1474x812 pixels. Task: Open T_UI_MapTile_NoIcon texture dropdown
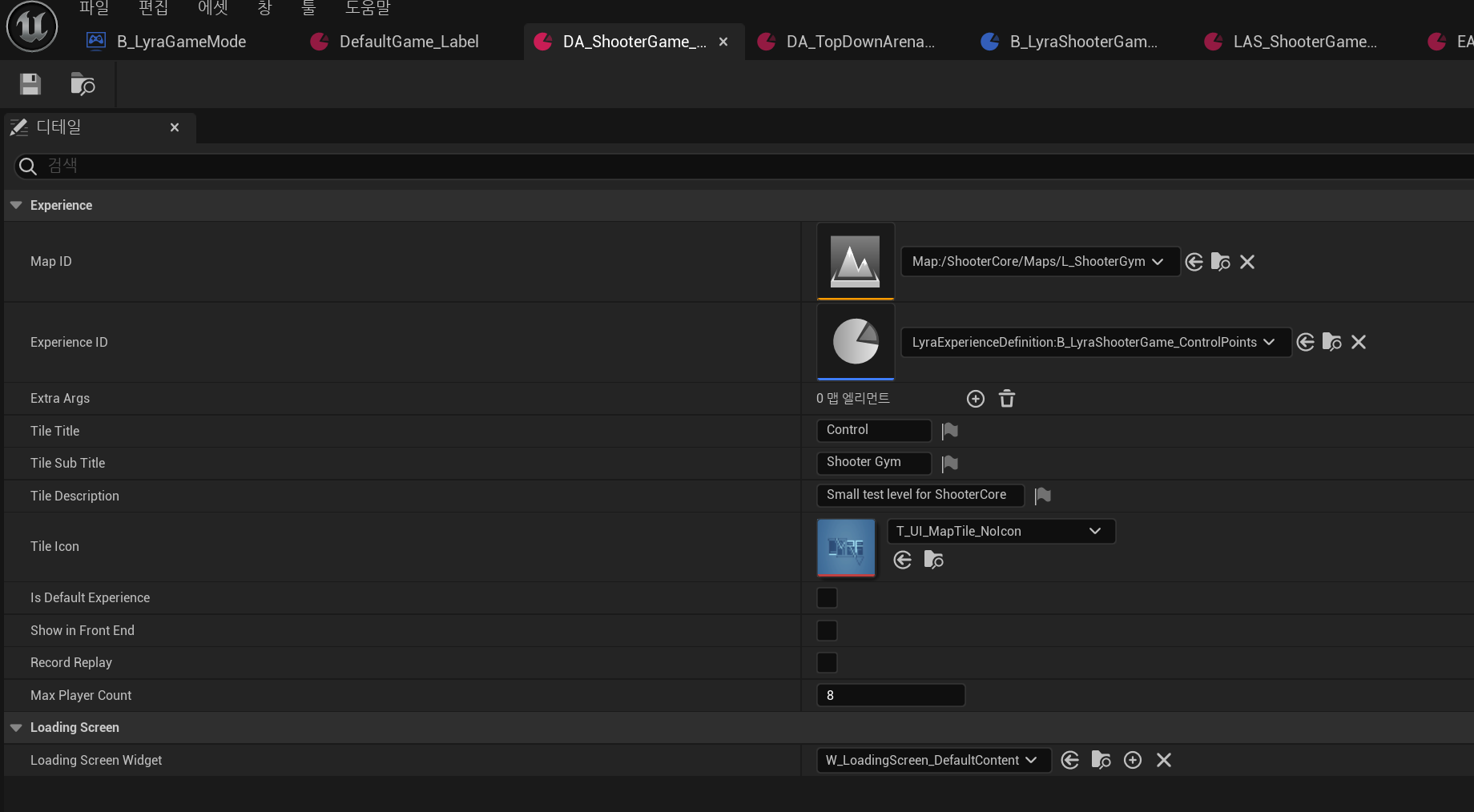click(1001, 531)
